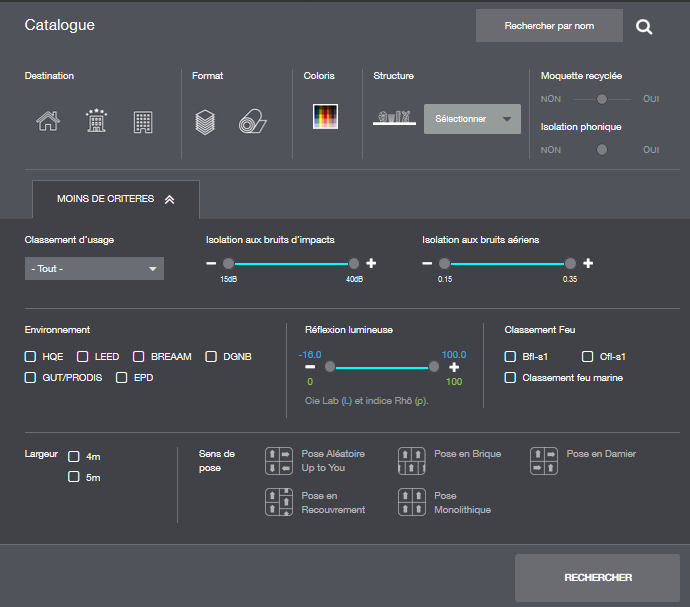Check the DGNB checkbox
The width and height of the screenshot is (690, 607).
pos(211,357)
